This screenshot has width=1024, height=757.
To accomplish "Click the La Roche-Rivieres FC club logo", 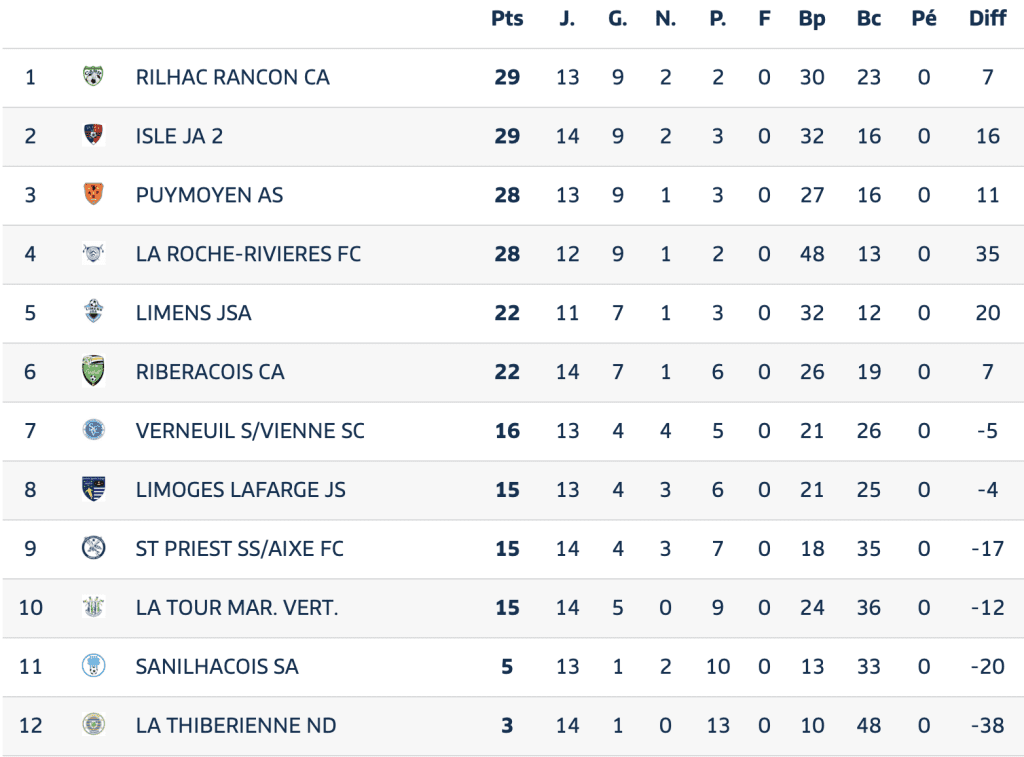I will (93, 254).
